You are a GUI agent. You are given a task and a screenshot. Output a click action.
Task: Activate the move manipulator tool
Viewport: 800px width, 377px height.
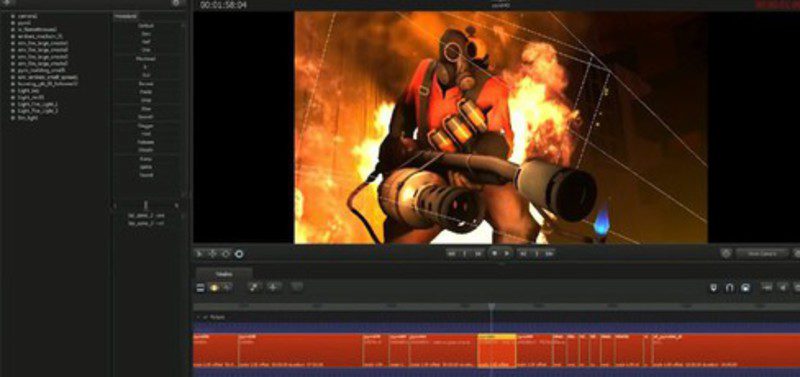point(213,253)
